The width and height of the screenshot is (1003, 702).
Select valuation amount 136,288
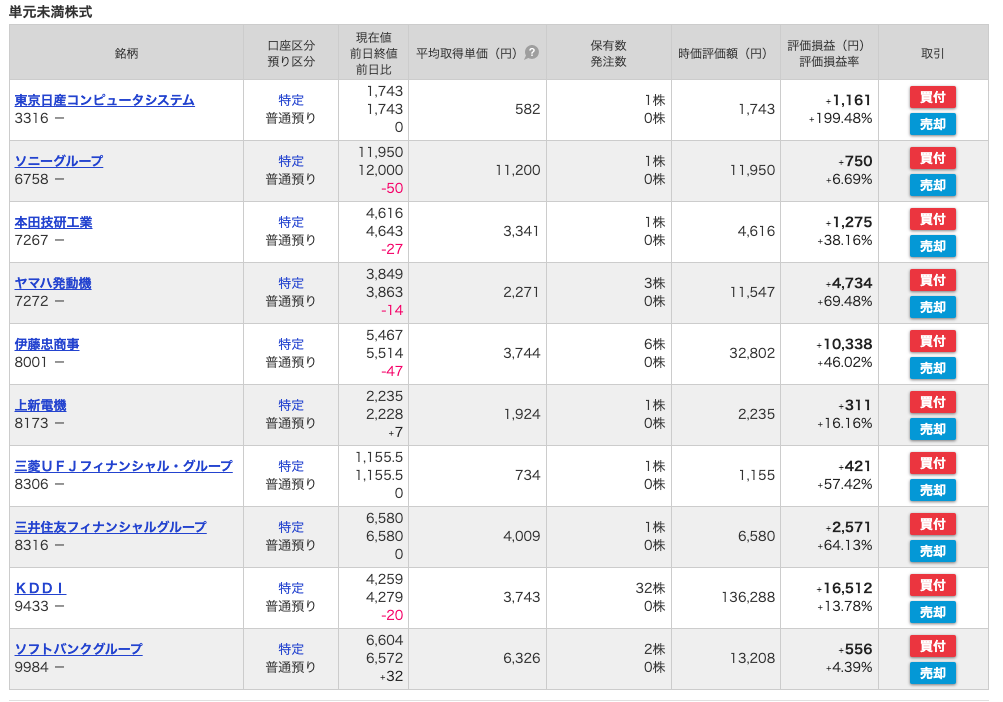click(x=748, y=597)
